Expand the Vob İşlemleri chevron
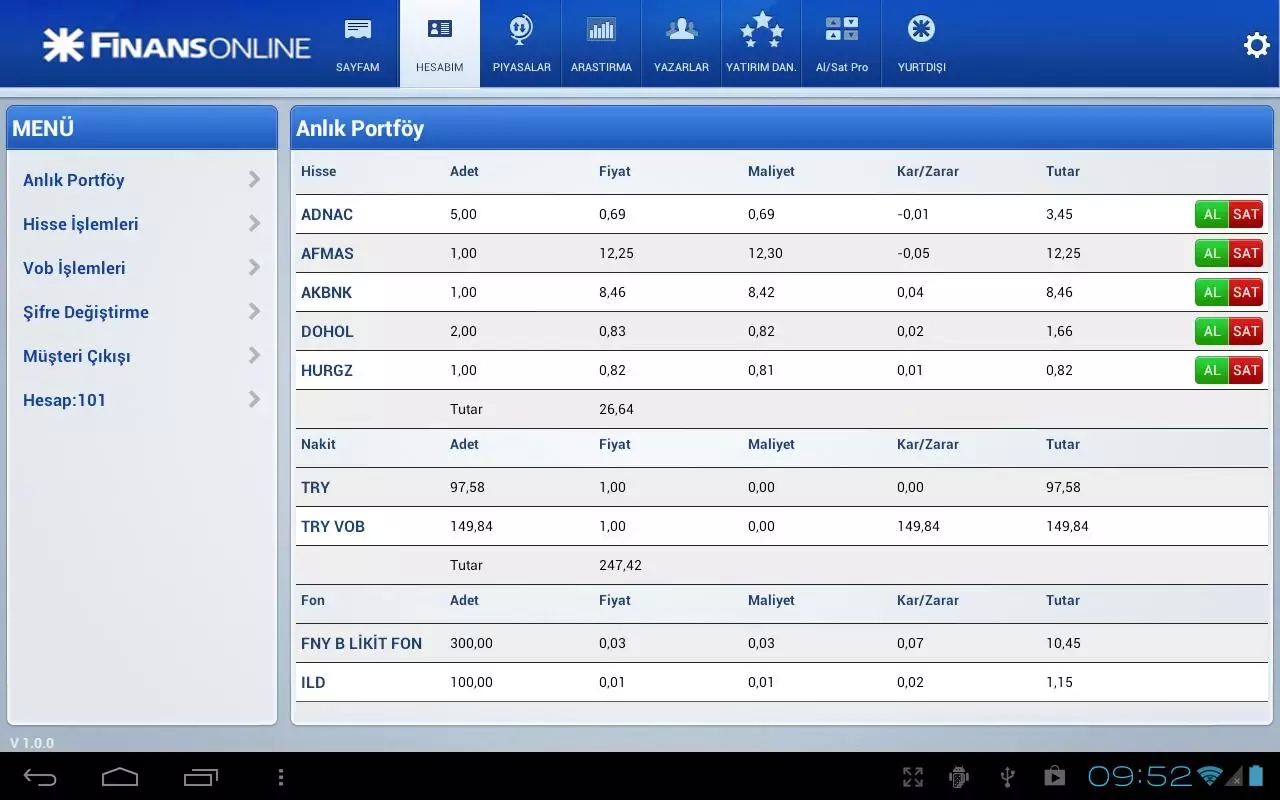The width and height of the screenshot is (1280, 800). [x=255, y=268]
